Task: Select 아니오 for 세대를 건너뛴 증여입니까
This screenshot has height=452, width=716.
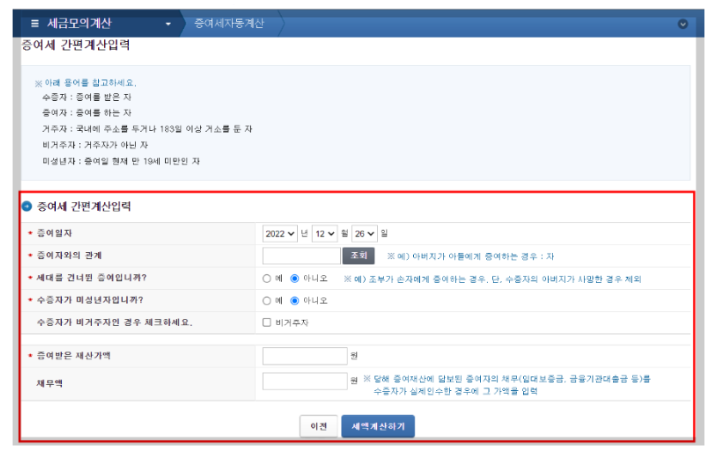Action: pos(295,279)
